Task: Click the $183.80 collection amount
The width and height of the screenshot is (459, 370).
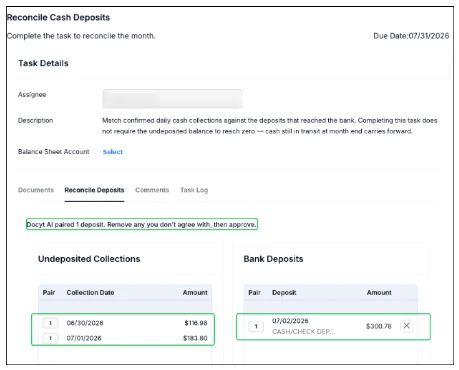Action: click(195, 338)
